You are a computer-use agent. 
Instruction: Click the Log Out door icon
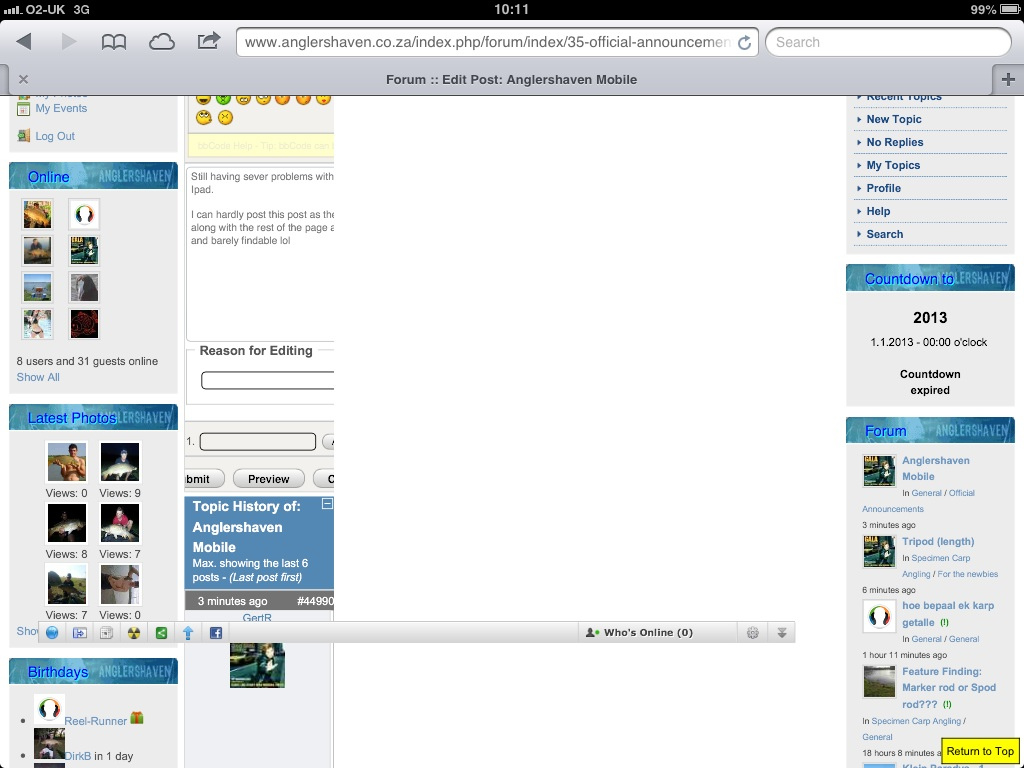24,135
